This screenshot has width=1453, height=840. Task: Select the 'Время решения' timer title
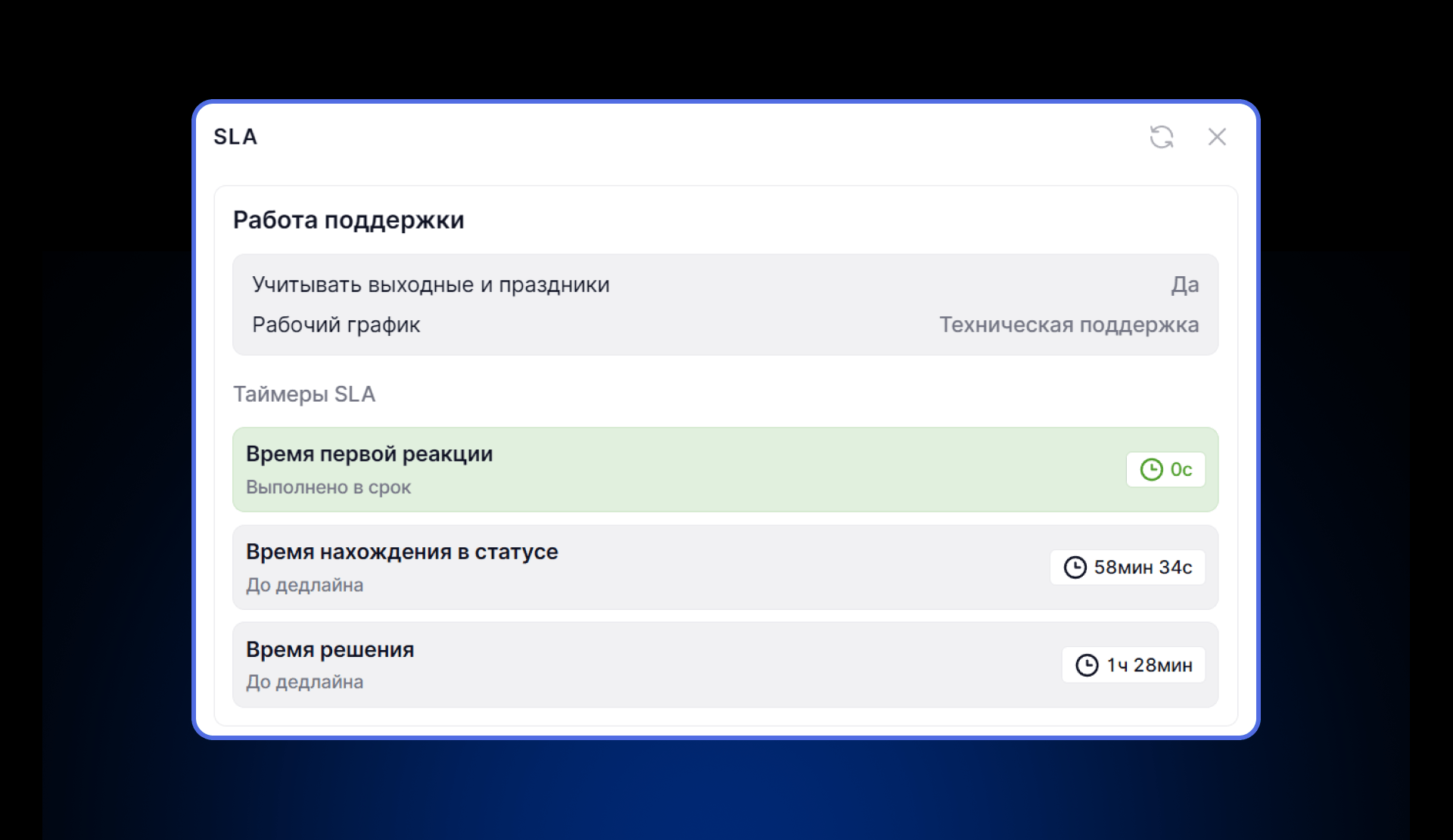(x=330, y=649)
